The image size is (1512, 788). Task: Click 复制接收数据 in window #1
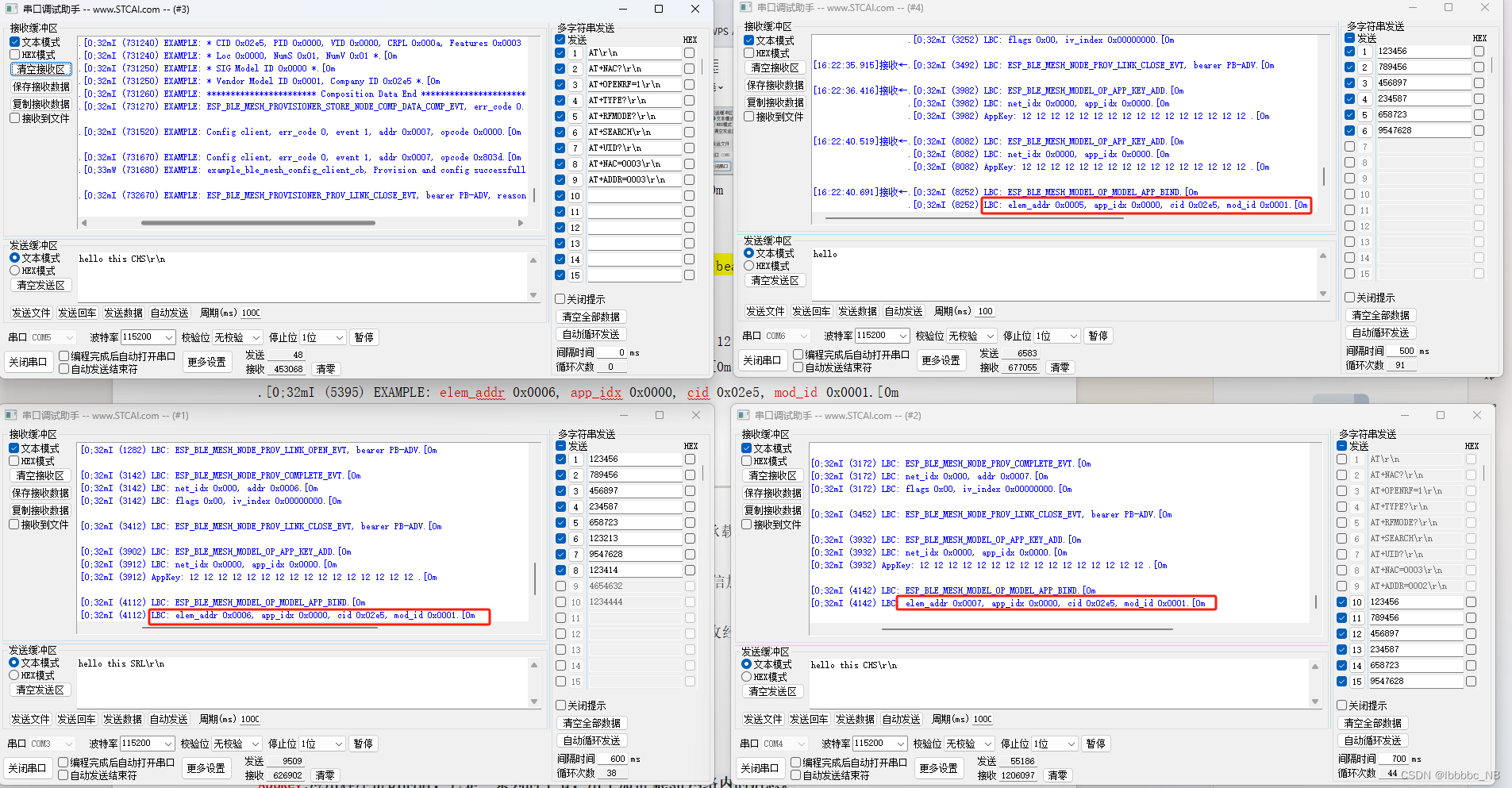pyautogui.click(x=40, y=510)
